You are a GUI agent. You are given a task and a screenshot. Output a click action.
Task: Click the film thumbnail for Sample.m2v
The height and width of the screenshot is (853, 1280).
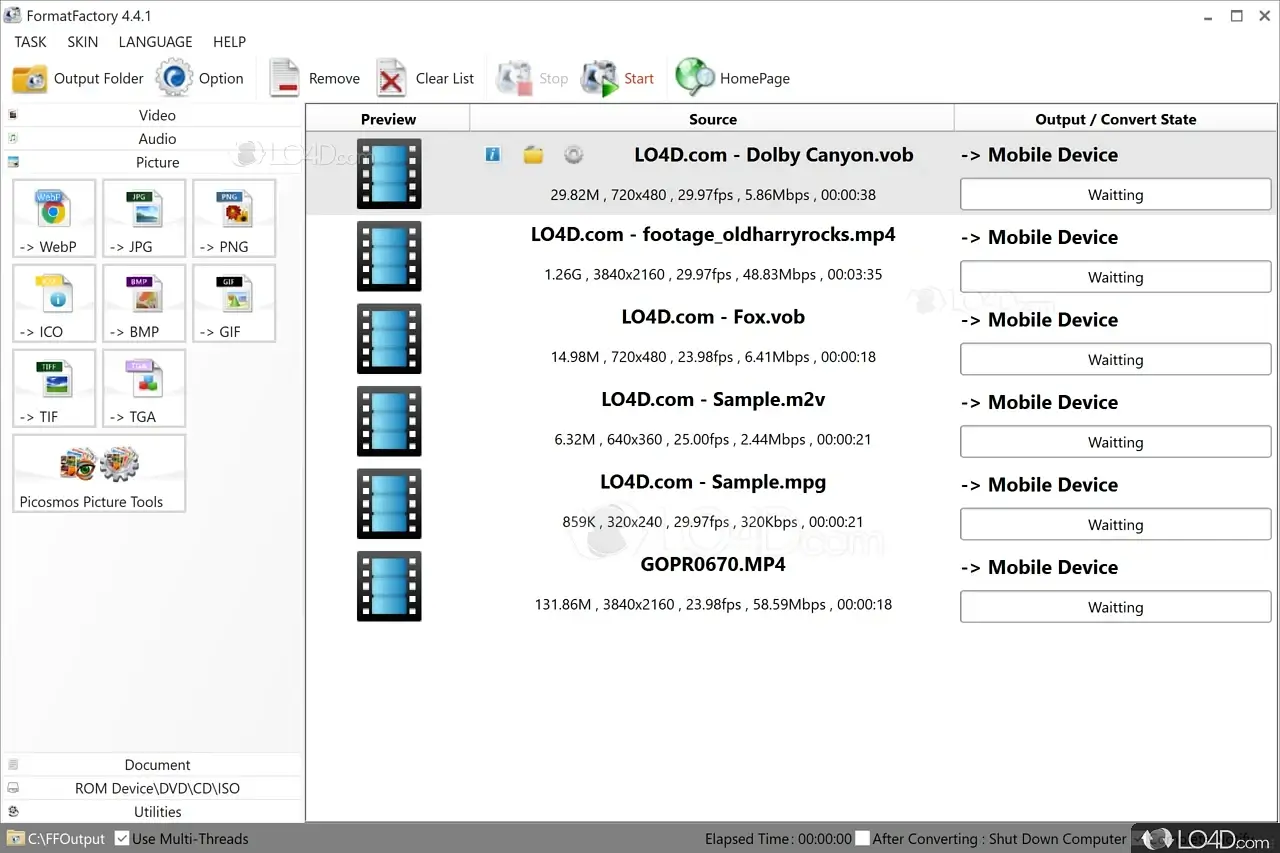(x=389, y=421)
